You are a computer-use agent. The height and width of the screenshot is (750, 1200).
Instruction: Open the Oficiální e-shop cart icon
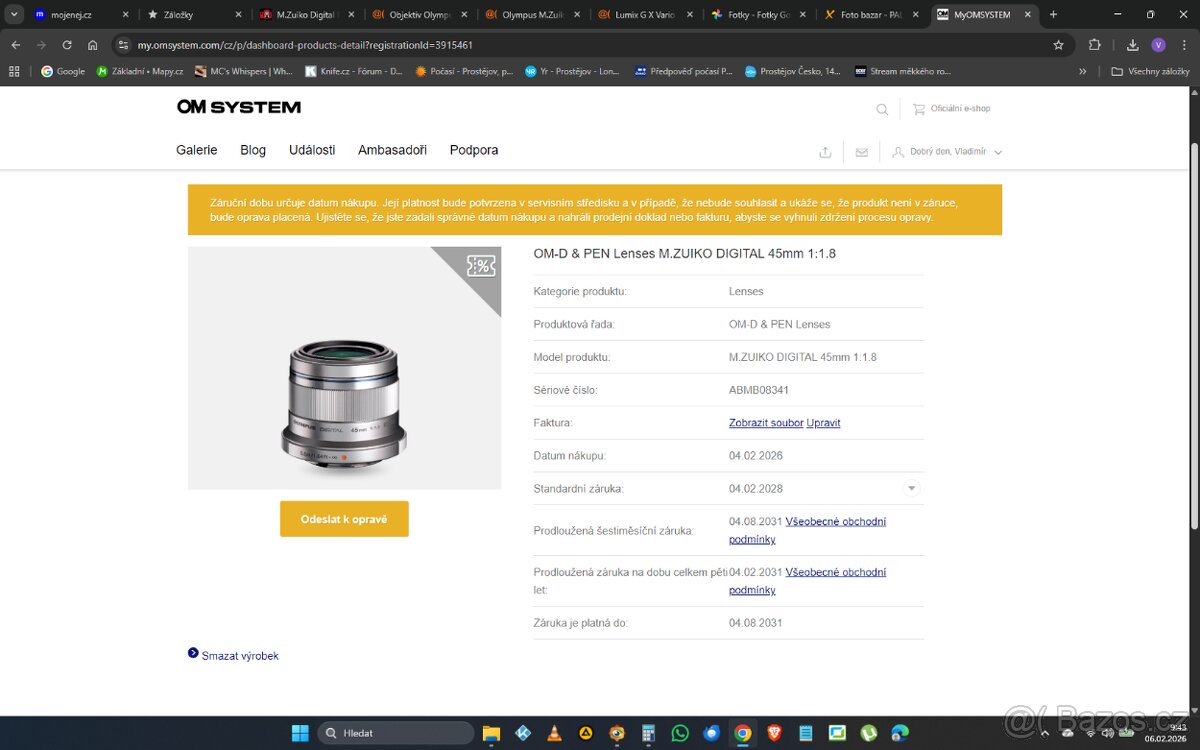[918, 109]
